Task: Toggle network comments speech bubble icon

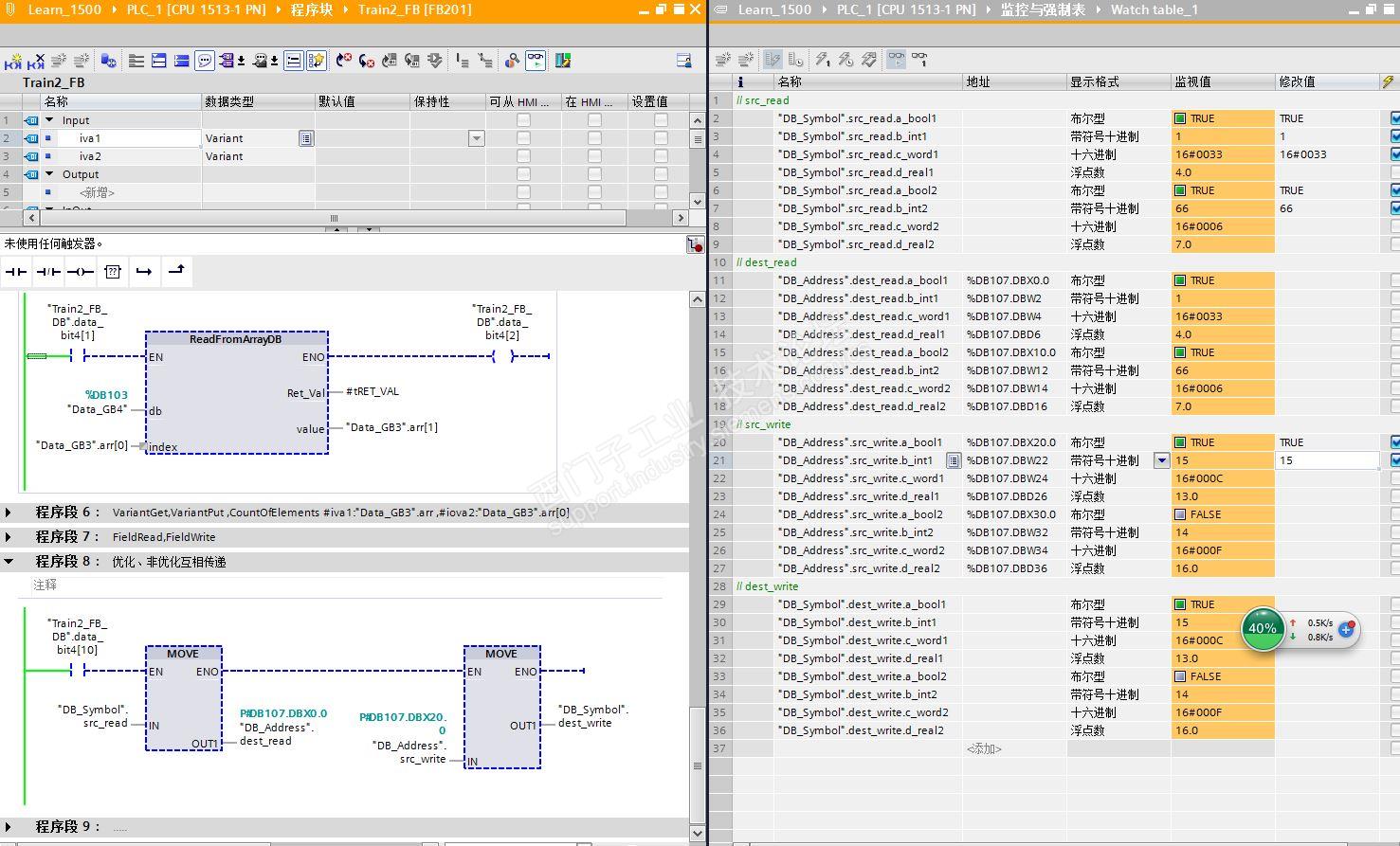Action: pyautogui.click(x=204, y=61)
